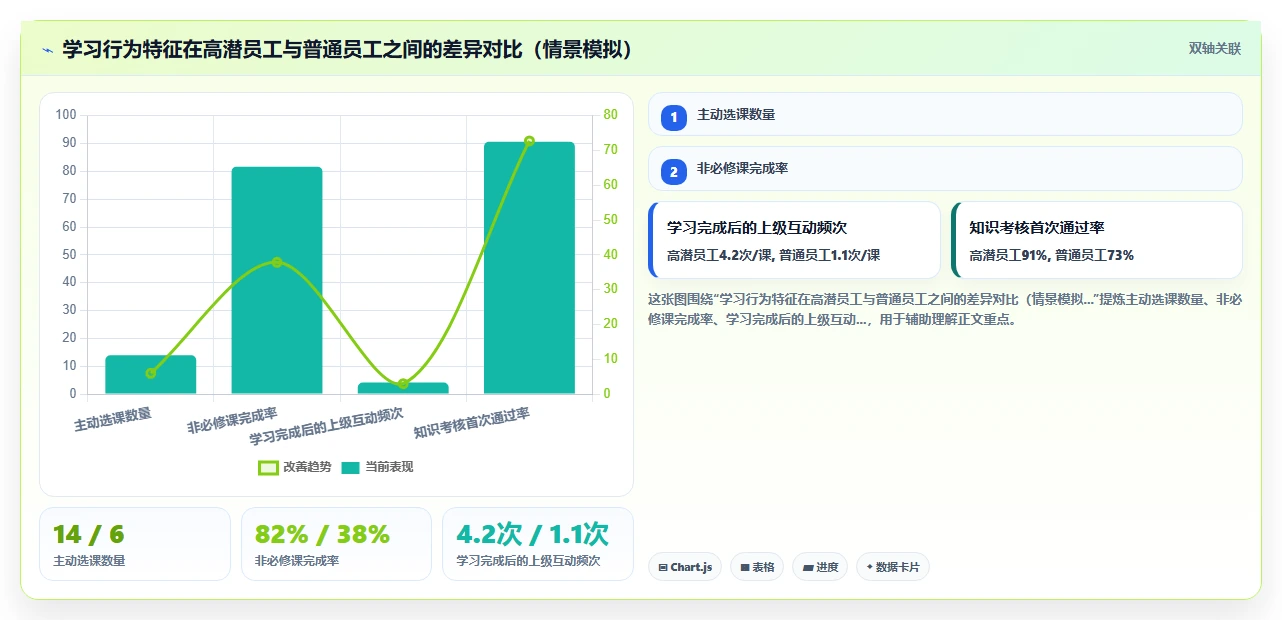The width and height of the screenshot is (1282, 620).
Task: Select list item 2 非必修课完成率
Action: 945,169
